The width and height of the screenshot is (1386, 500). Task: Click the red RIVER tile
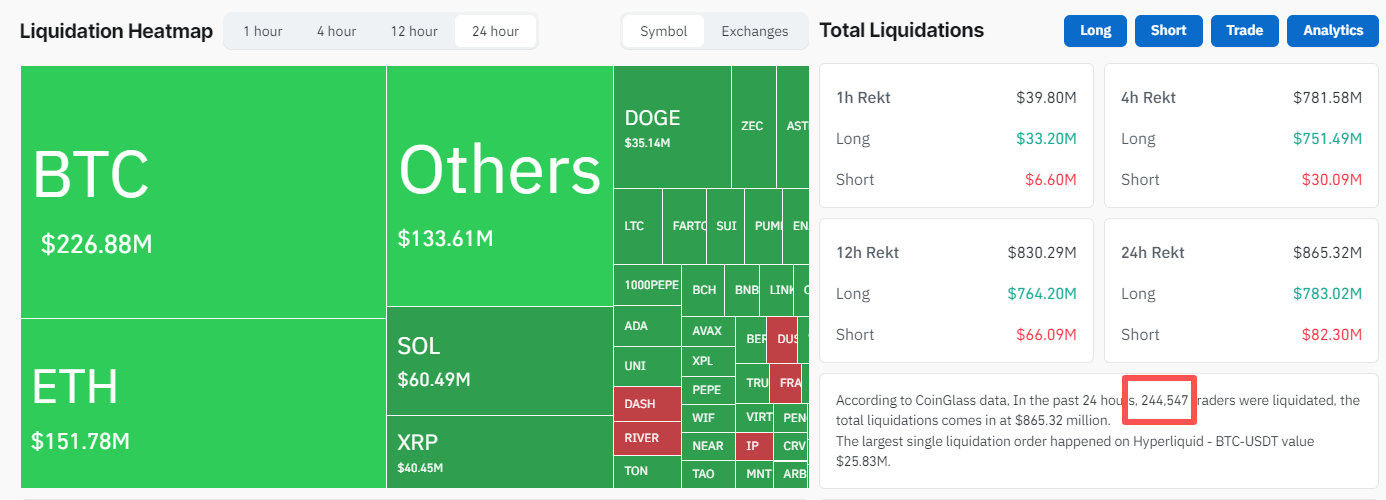point(646,438)
